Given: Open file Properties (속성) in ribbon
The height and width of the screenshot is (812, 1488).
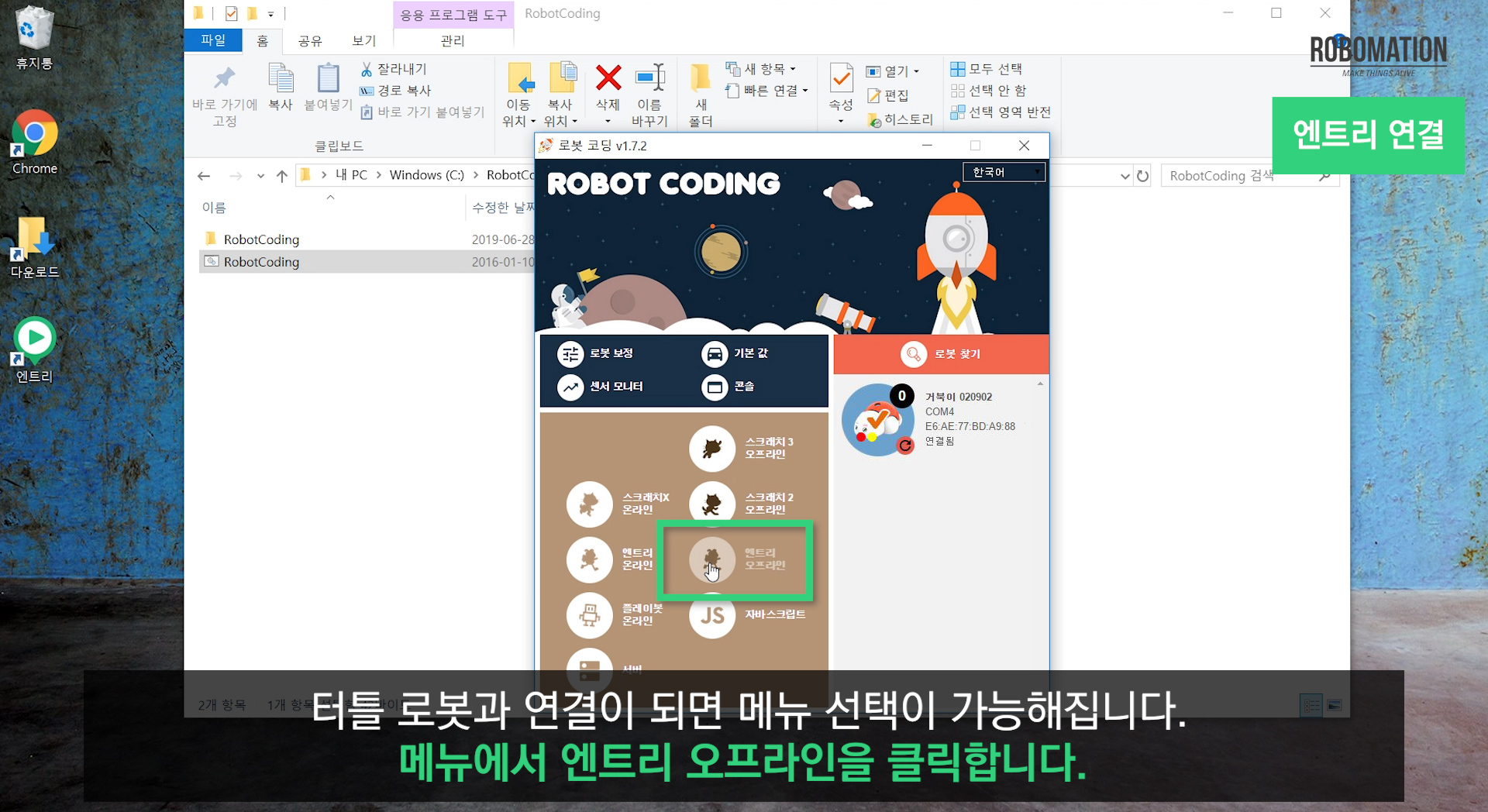Looking at the screenshot, I should point(841,95).
